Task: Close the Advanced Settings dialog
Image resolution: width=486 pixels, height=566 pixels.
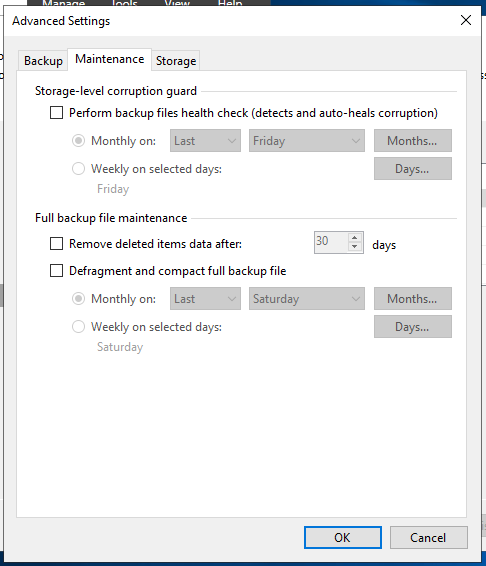Action: click(466, 20)
